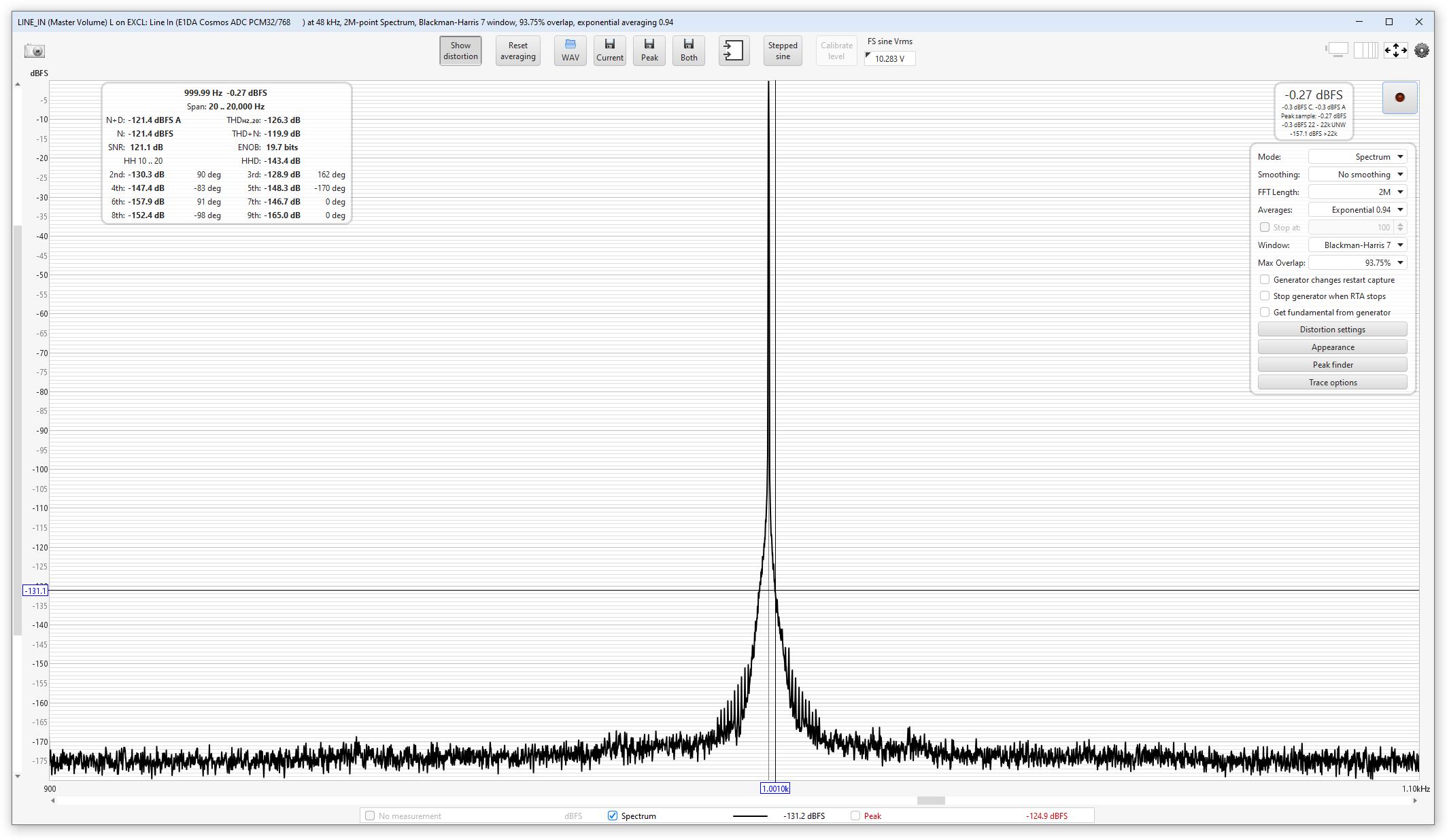Open the Smoothing dropdown
Image resolution: width=1449 pixels, height=840 pixels.
point(1357,175)
